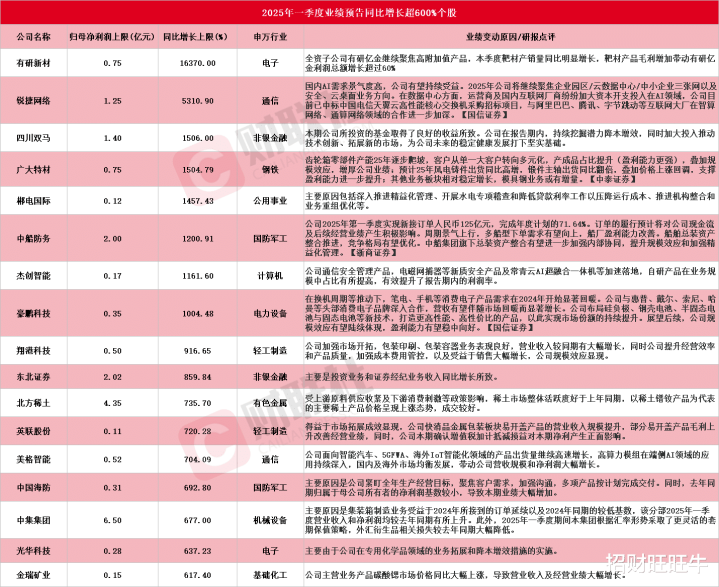Click the table title 2025年一季度业绩预告
Image resolution: width=719 pixels, height=587 pixels.
click(360, 12)
